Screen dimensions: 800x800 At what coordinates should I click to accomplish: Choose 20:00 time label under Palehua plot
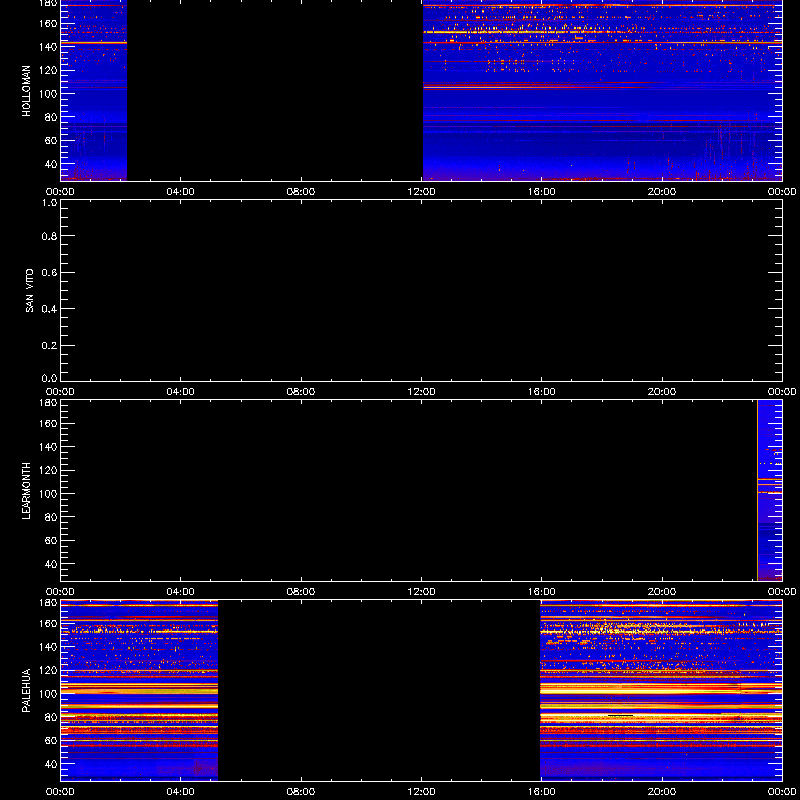[662, 792]
